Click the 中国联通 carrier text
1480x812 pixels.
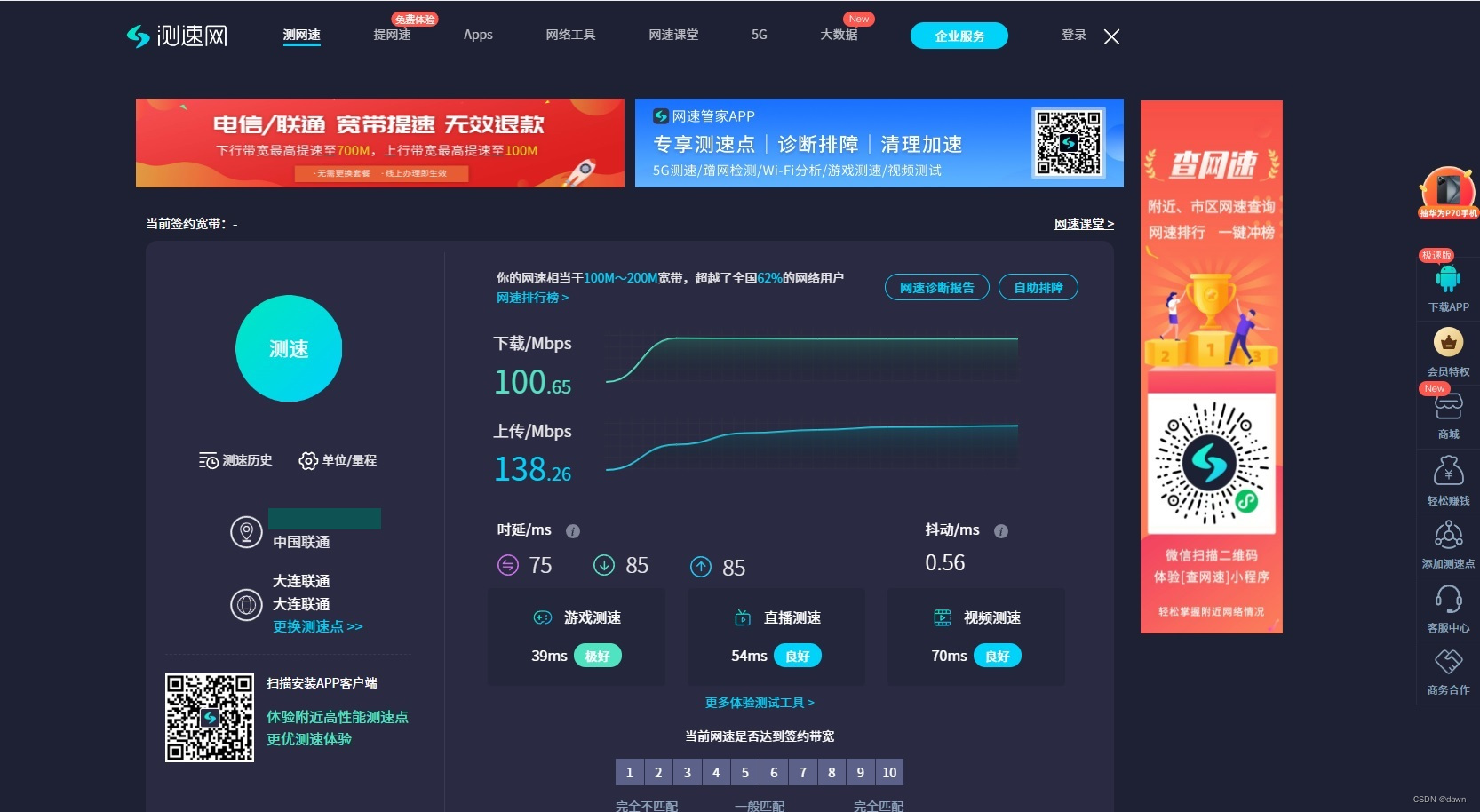[301, 542]
